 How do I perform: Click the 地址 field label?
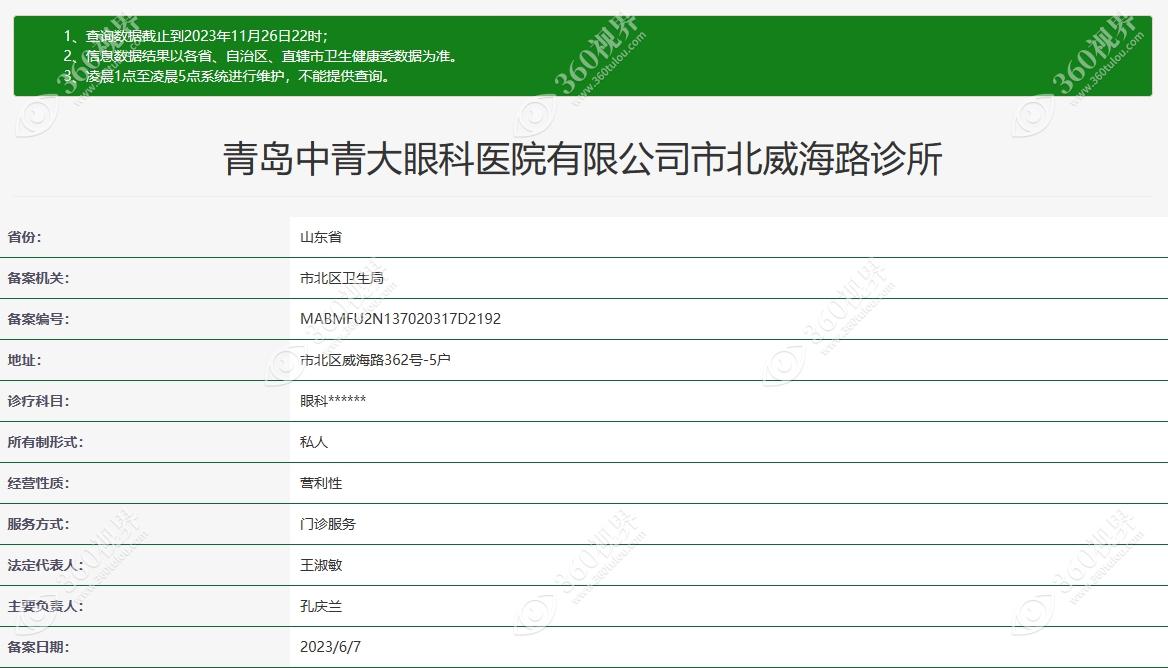coord(25,360)
